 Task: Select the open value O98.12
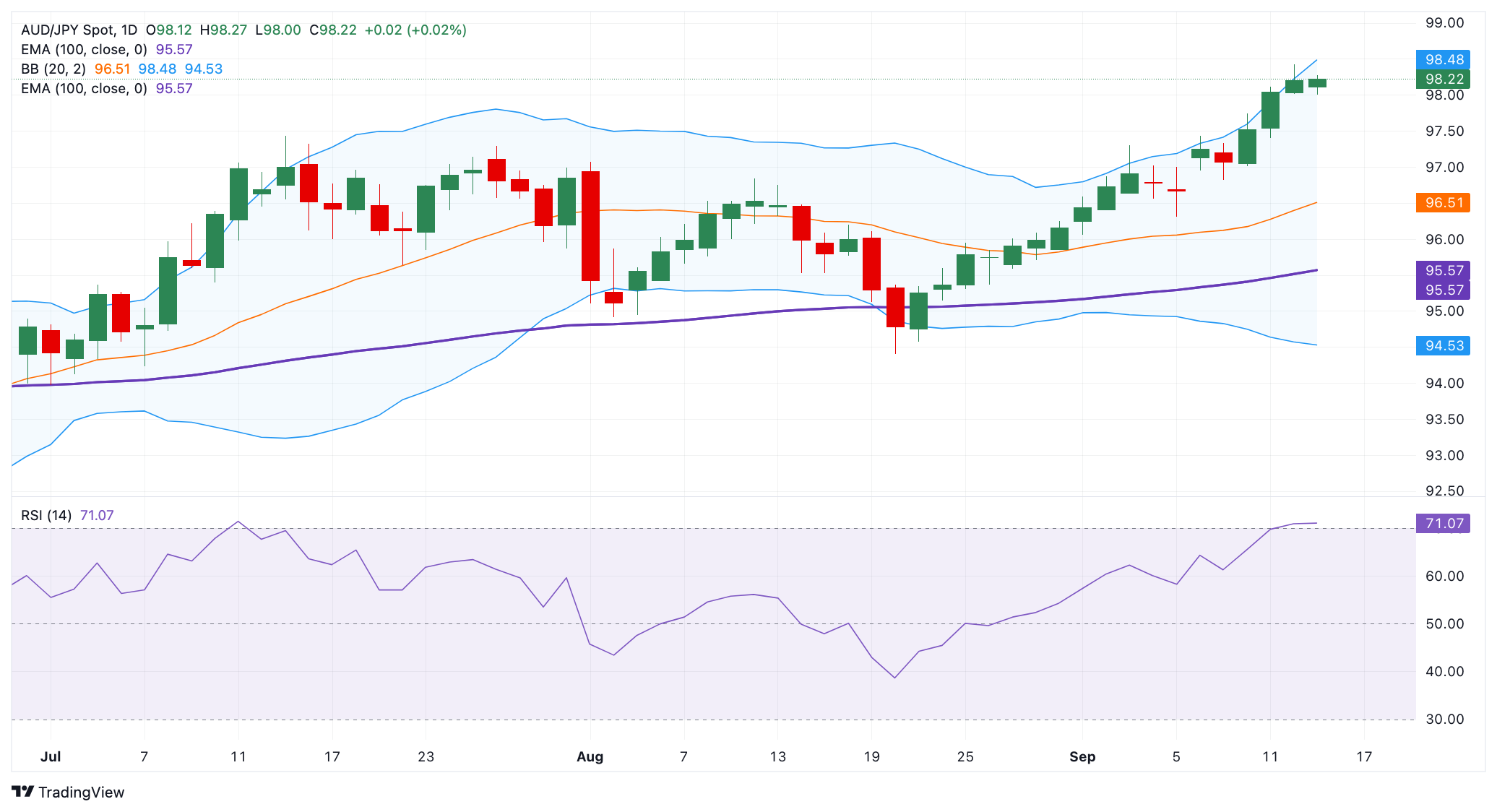point(169,30)
